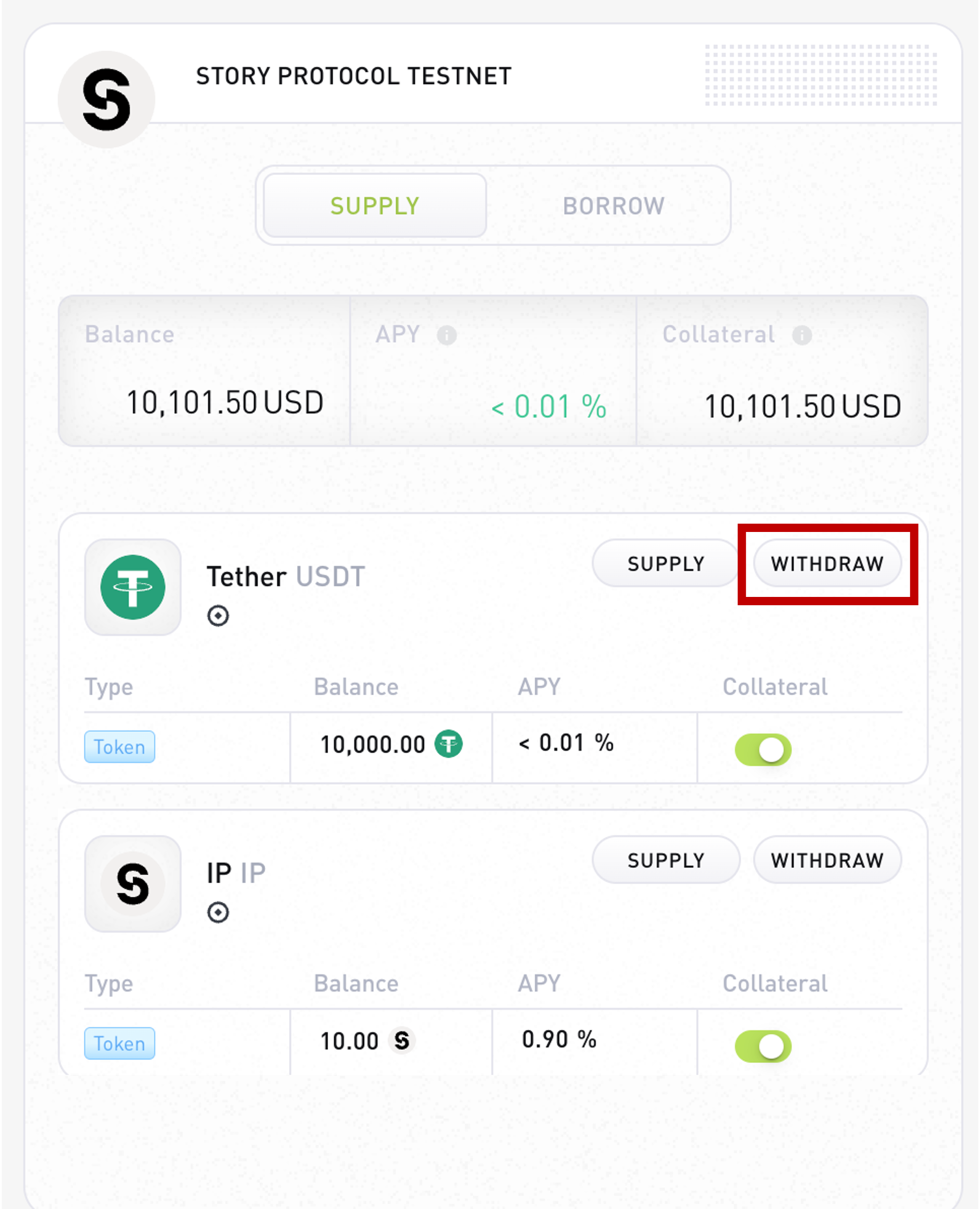Screen dimensions: 980x1209
Task: Toggle IP collateral switch
Action: pyautogui.click(x=763, y=1046)
